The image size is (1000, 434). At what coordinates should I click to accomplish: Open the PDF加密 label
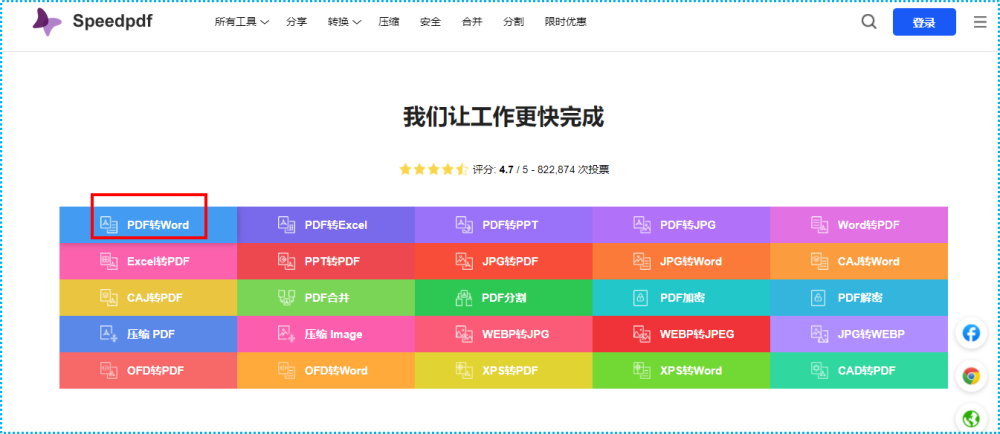(x=682, y=298)
